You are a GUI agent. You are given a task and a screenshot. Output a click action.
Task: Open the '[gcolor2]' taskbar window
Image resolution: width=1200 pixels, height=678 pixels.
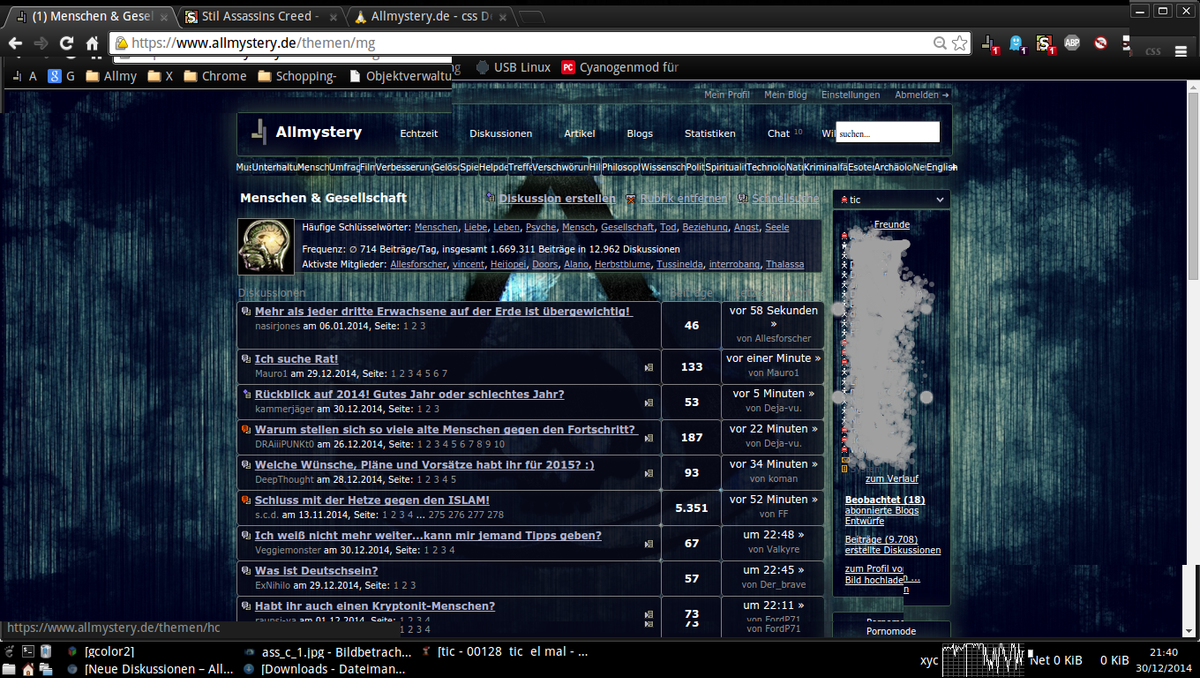tap(103, 651)
